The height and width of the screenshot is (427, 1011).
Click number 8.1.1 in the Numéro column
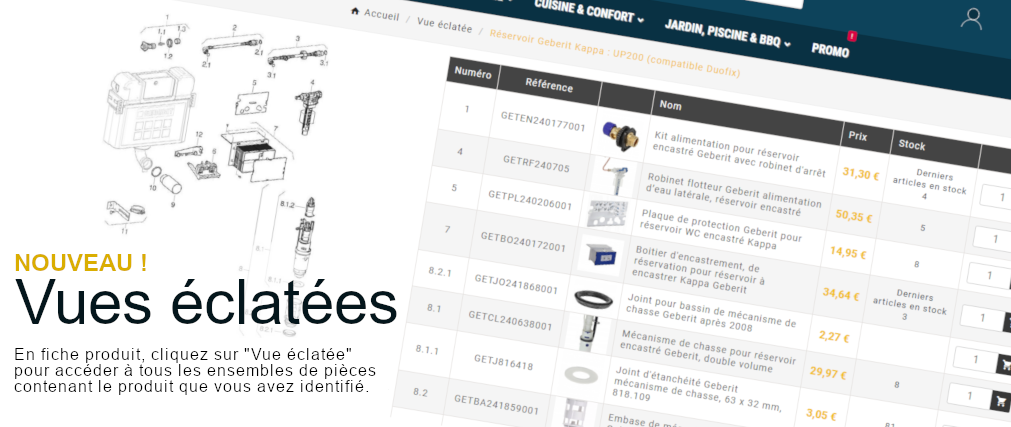(426, 349)
